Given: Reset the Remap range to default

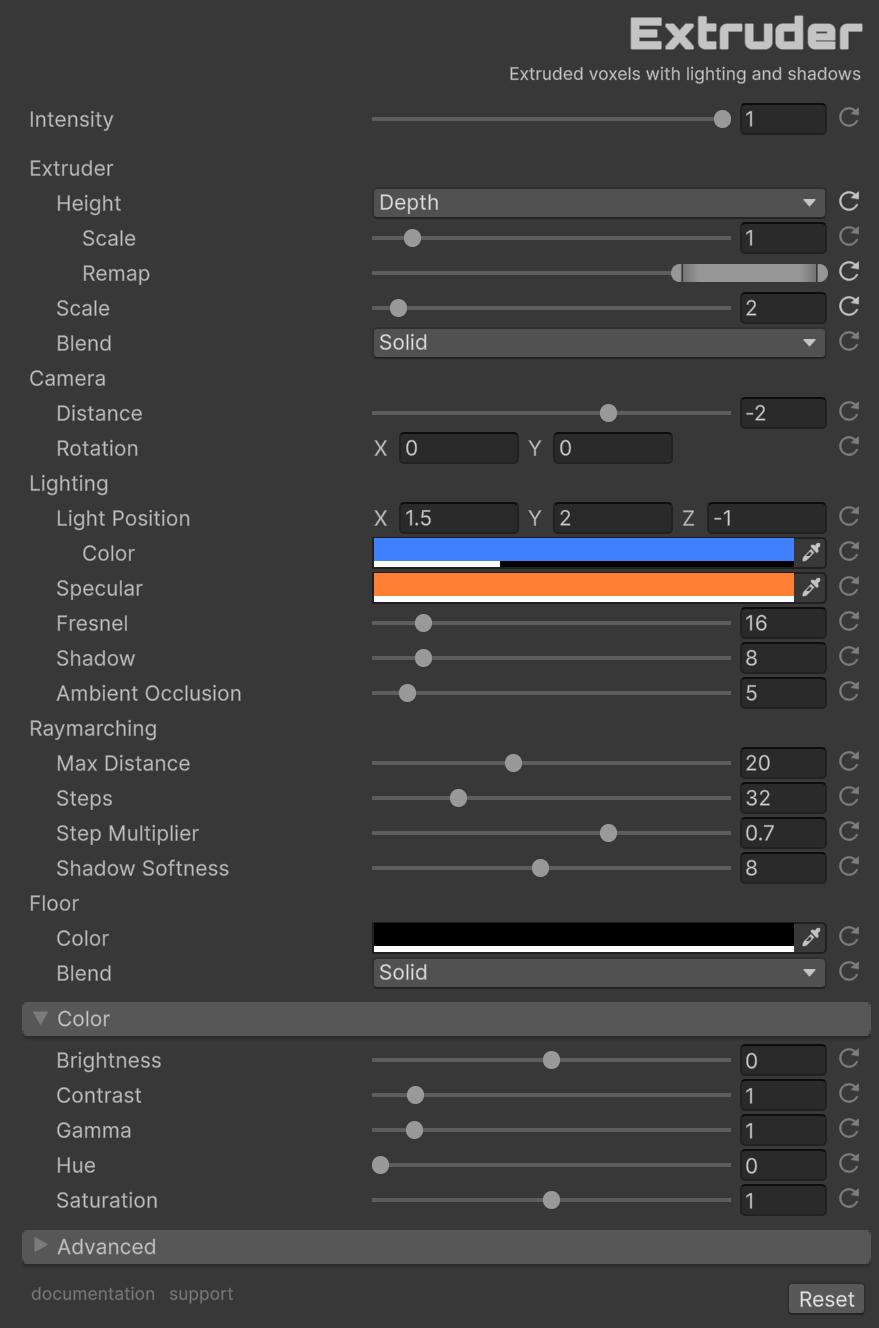Looking at the screenshot, I should click(849, 271).
